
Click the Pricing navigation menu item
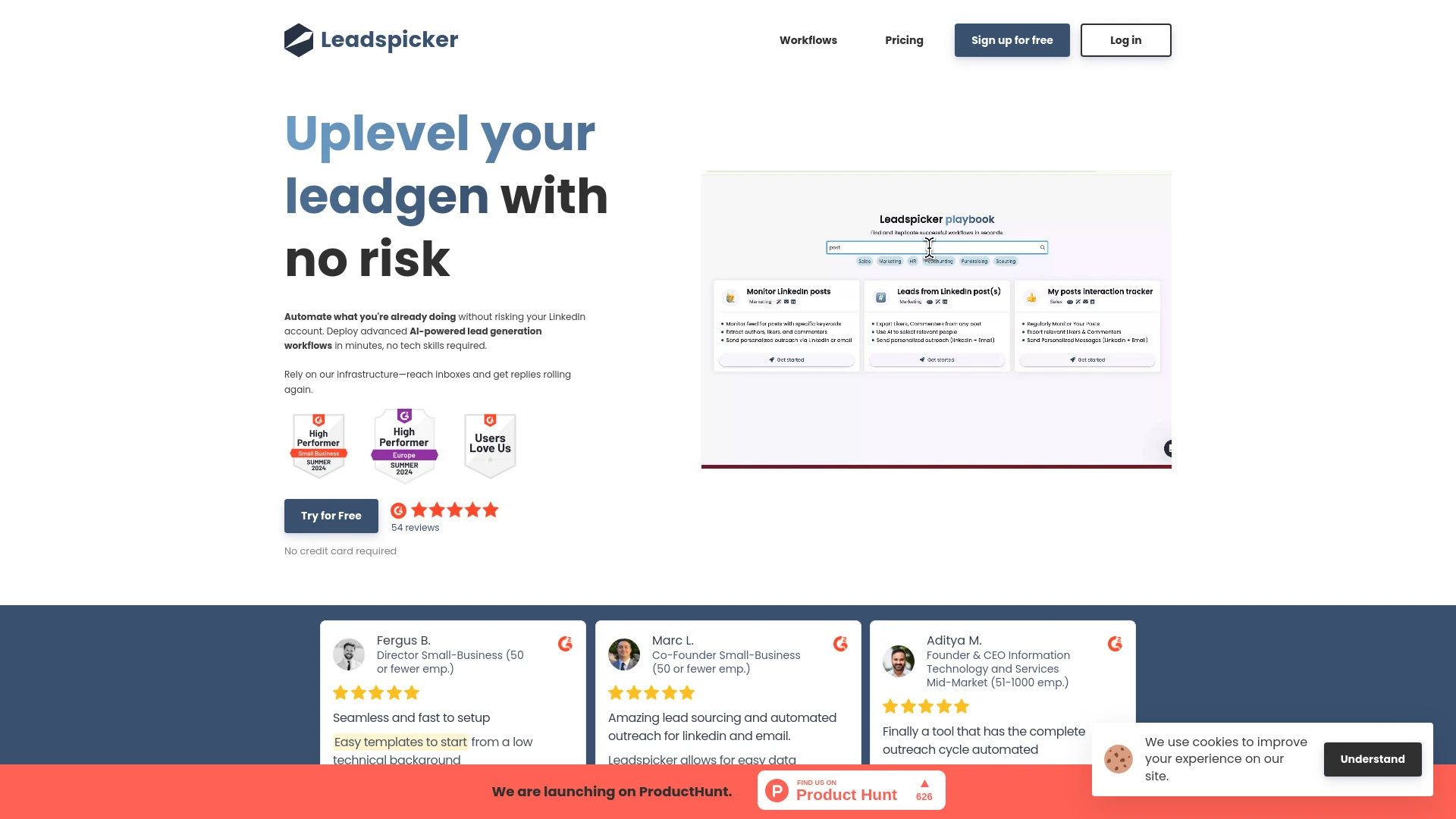click(904, 40)
